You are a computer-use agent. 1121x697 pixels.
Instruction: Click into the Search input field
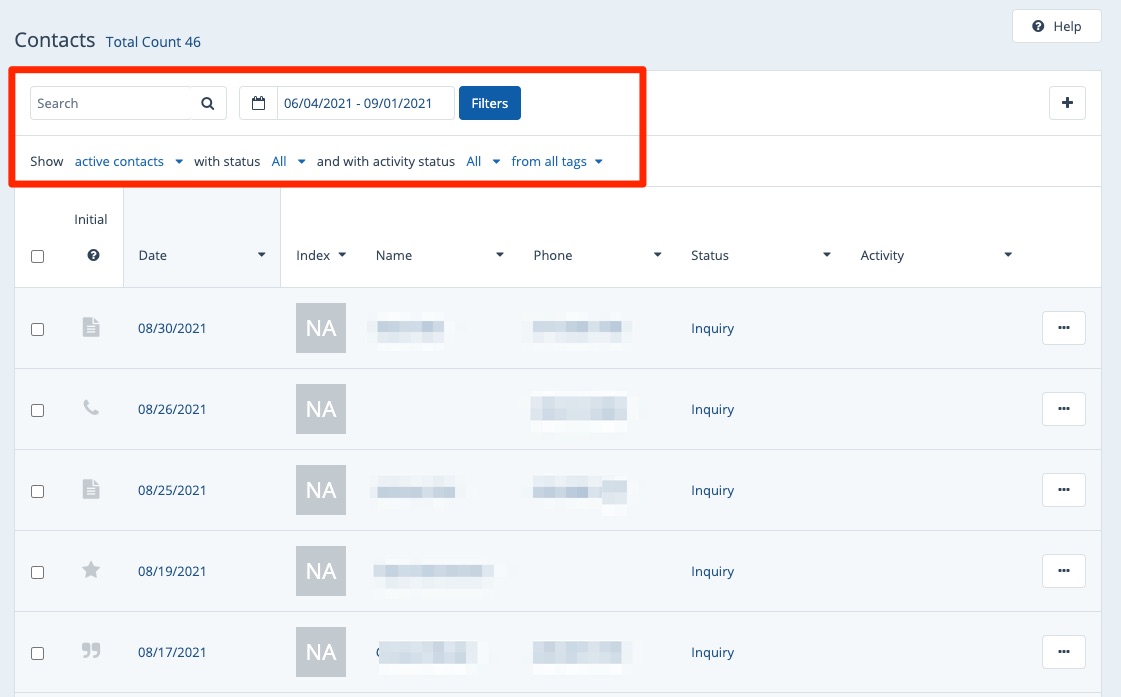coord(110,103)
